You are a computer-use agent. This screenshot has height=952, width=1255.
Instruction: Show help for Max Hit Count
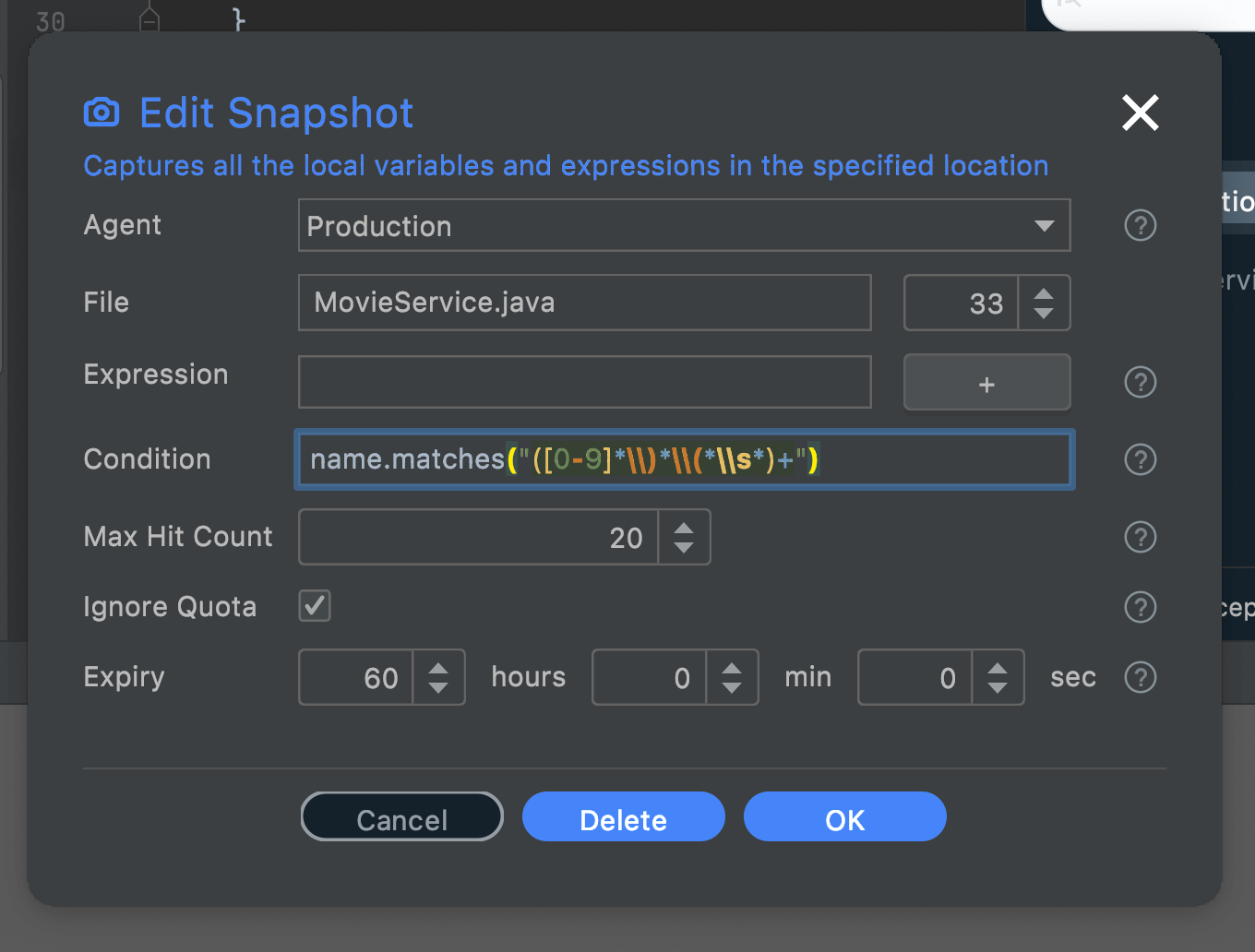(x=1141, y=537)
